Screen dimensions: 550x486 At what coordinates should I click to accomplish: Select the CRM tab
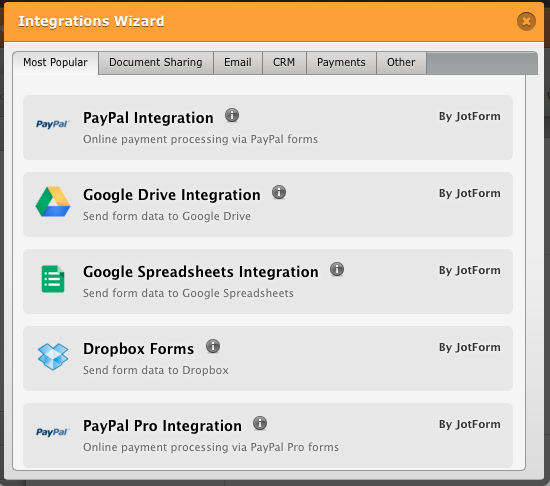click(284, 63)
